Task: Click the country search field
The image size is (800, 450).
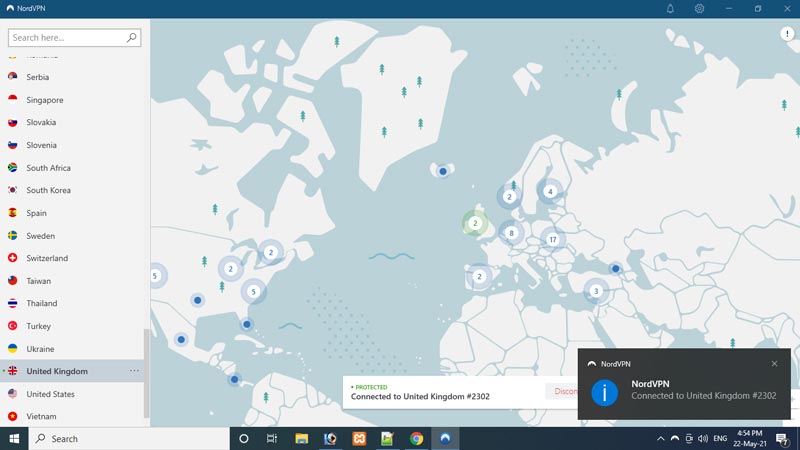Action: point(74,37)
